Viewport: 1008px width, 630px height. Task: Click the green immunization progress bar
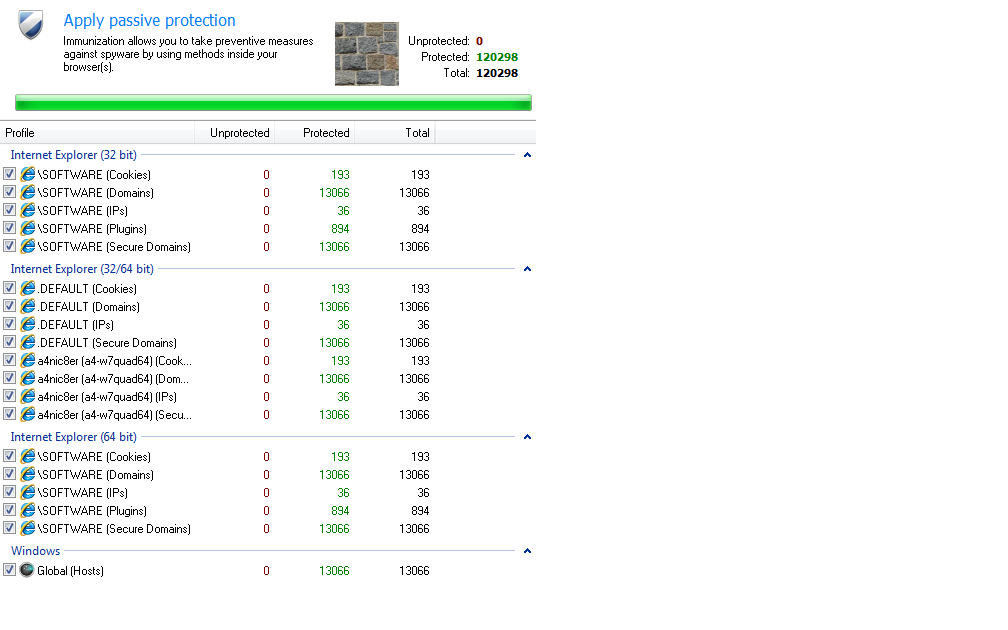pyautogui.click(x=273, y=103)
